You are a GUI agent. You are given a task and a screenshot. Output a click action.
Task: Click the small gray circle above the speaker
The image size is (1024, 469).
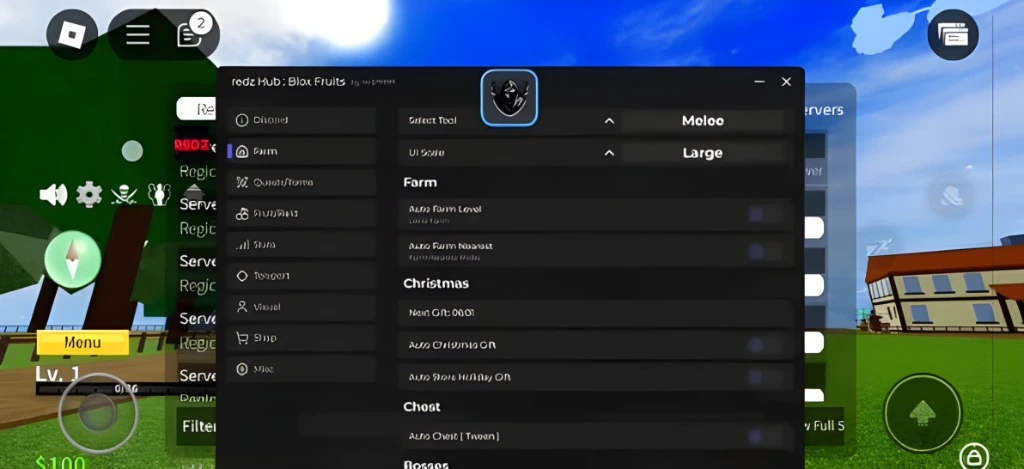(133, 151)
